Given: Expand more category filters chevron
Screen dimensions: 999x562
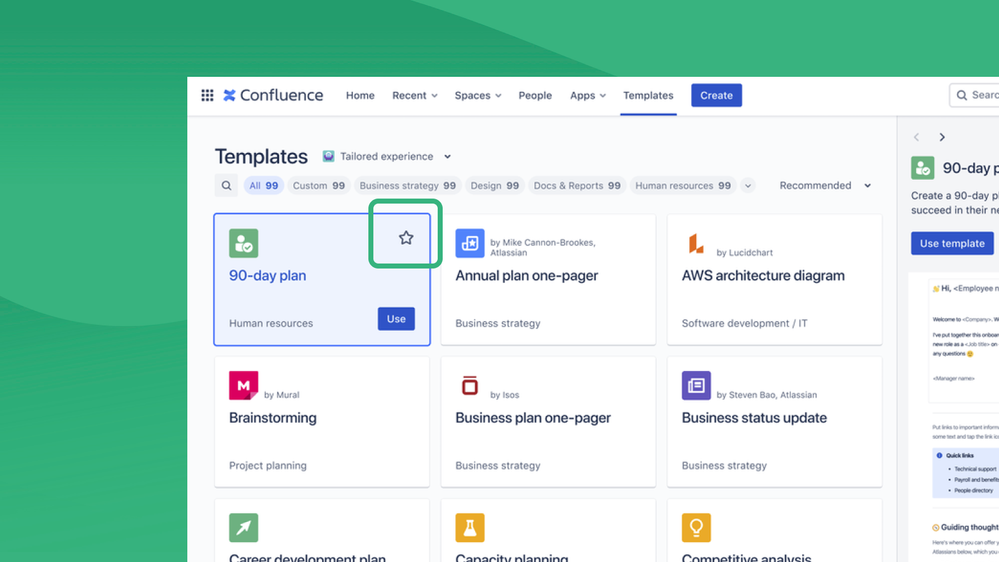Looking at the screenshot, I should pyautogui.click(x=748, y=185).
